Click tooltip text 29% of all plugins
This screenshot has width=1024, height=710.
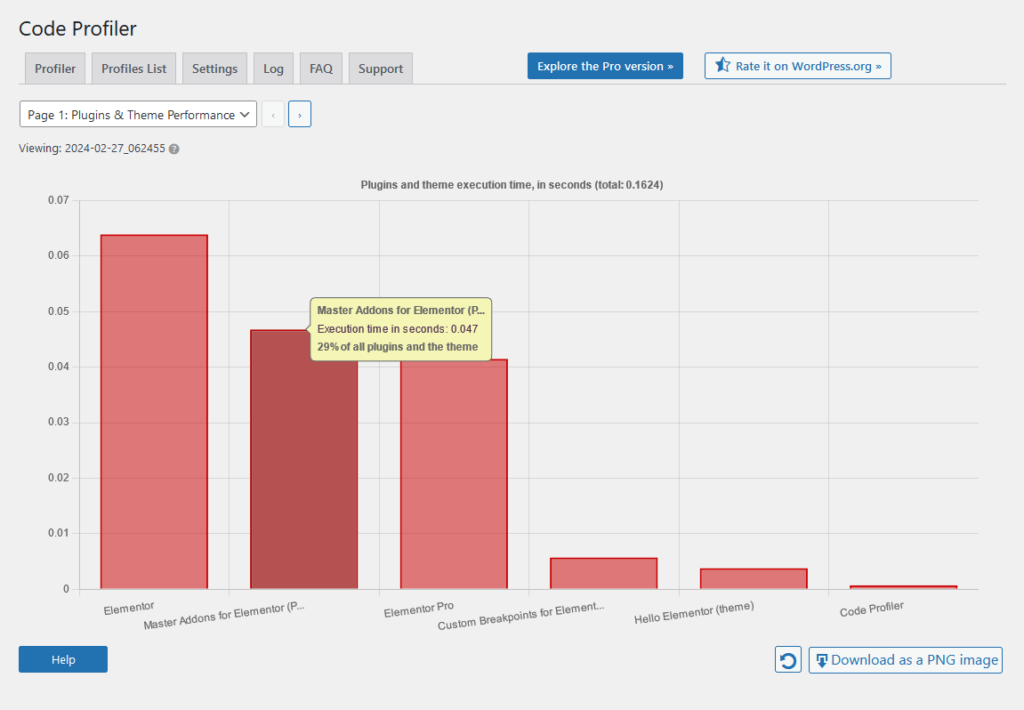click(x=398, y=347)
